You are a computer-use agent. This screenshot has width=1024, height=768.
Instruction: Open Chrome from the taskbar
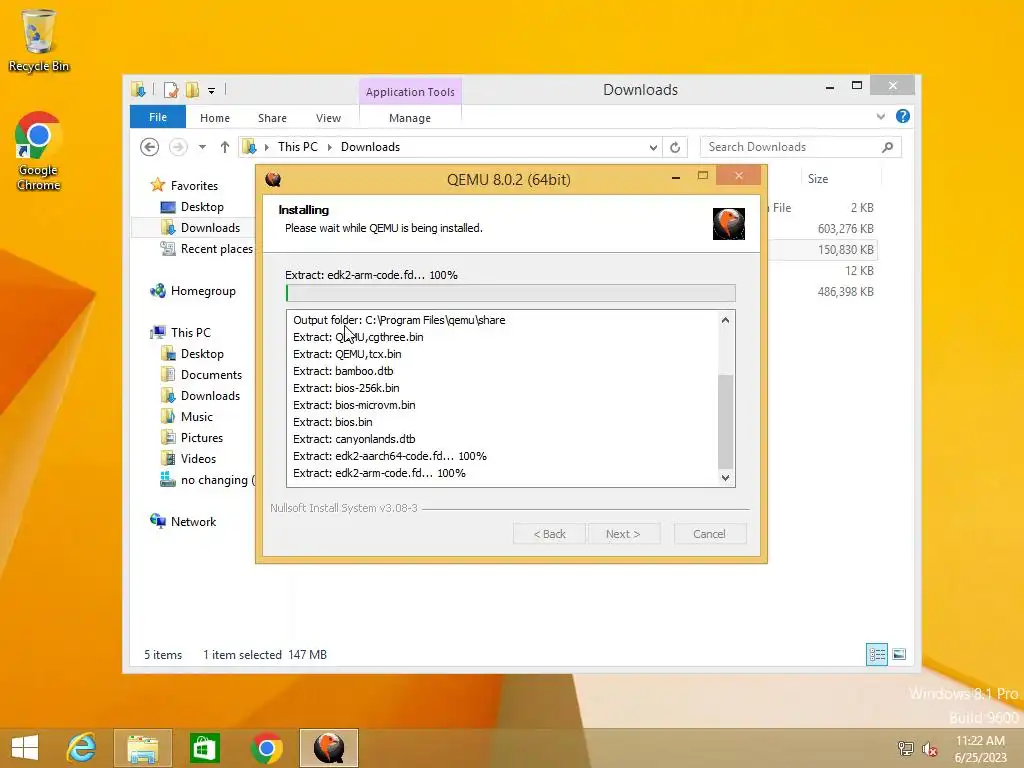coord(266,748)
